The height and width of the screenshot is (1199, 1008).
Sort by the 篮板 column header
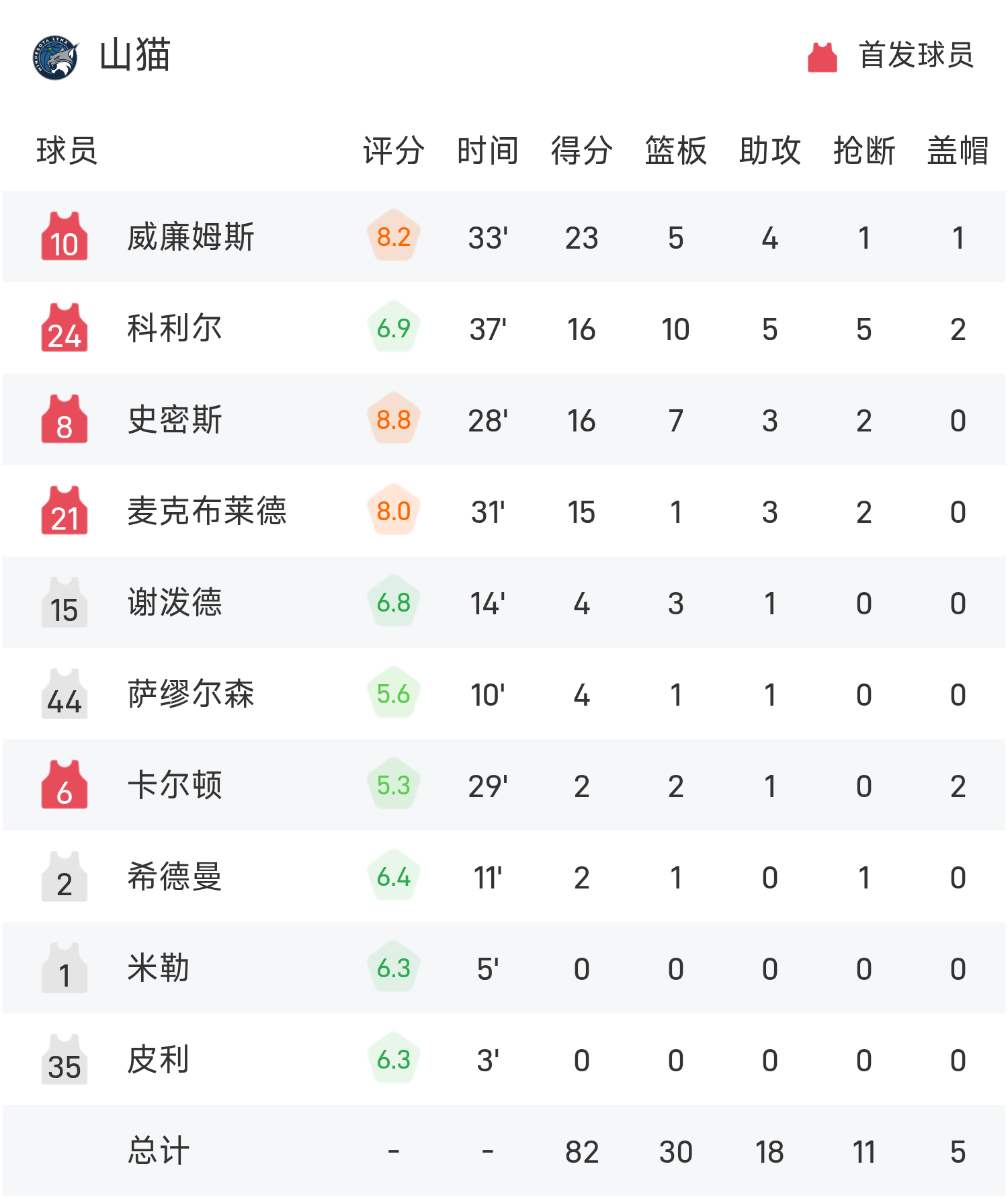pos(675,151)
